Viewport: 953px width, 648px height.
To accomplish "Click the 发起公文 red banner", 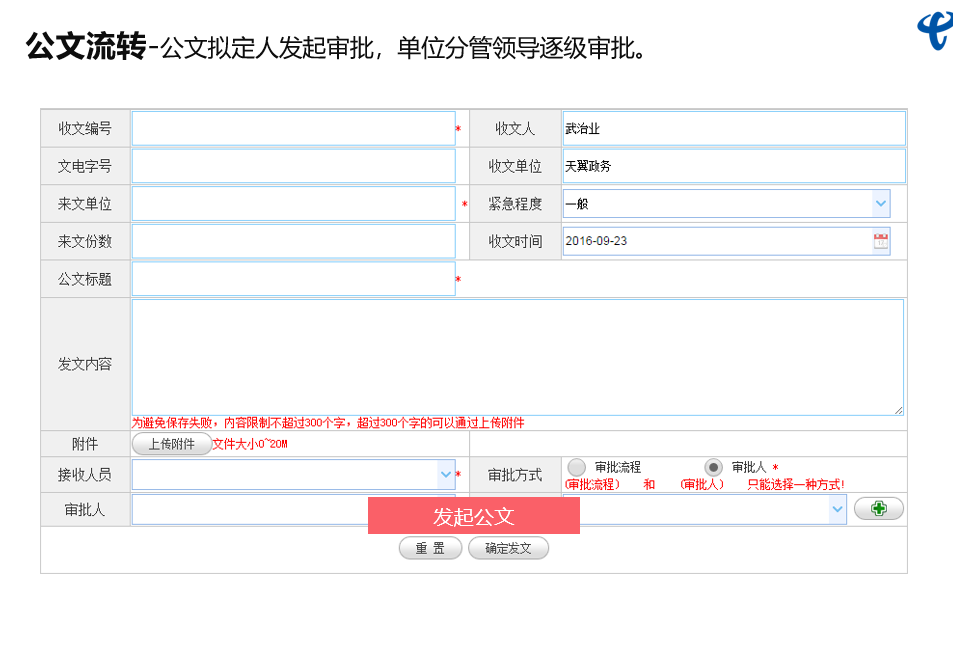I will click(473, 516).
